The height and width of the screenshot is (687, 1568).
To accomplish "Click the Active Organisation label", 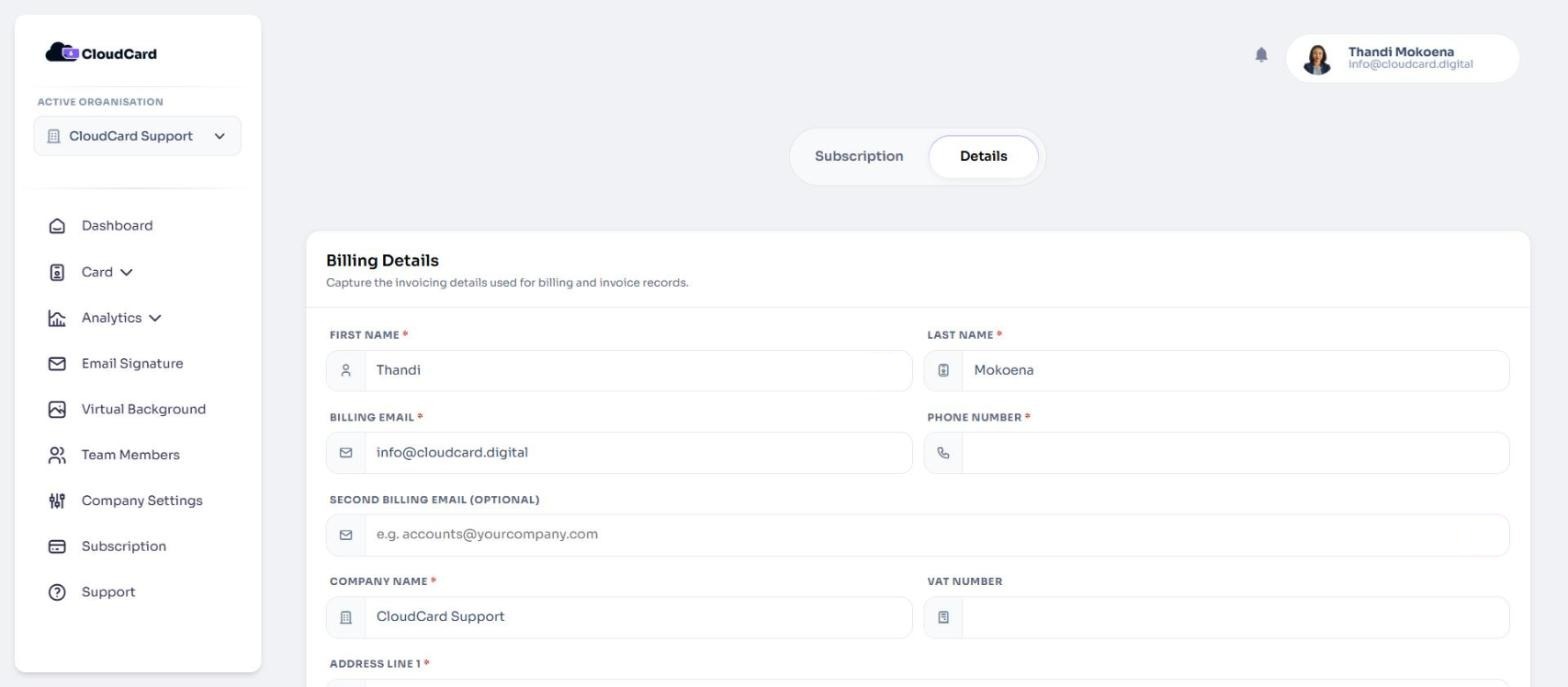I will [x=100, y=102].
